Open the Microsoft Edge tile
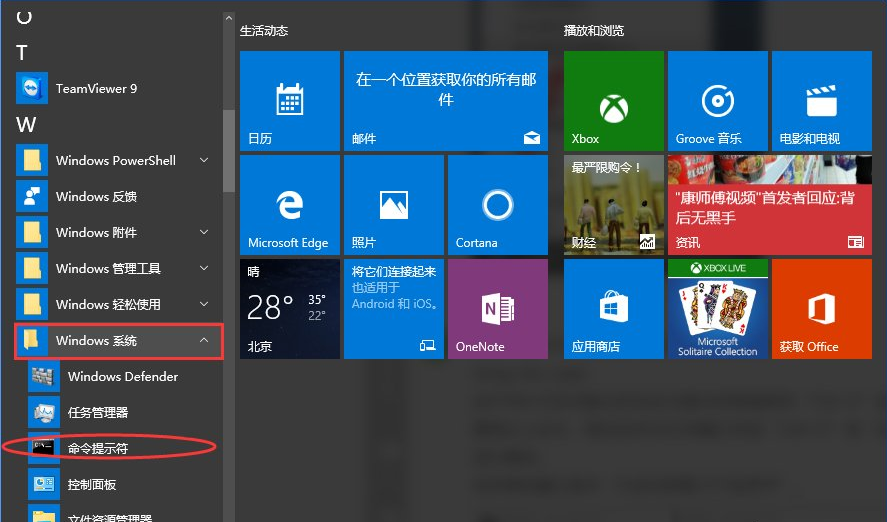This screenshot has height=522, width=887. 289,205
